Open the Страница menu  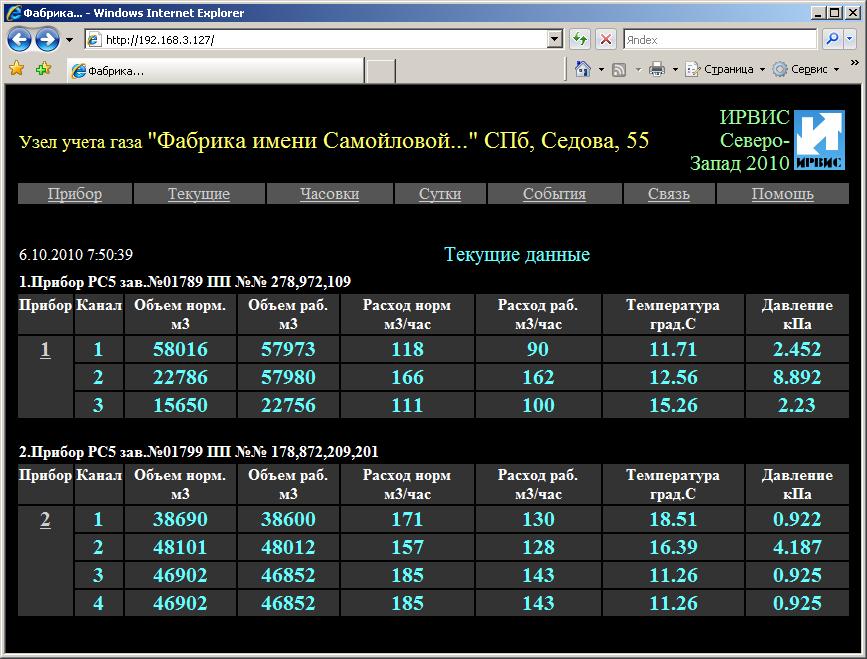[725, 69]
